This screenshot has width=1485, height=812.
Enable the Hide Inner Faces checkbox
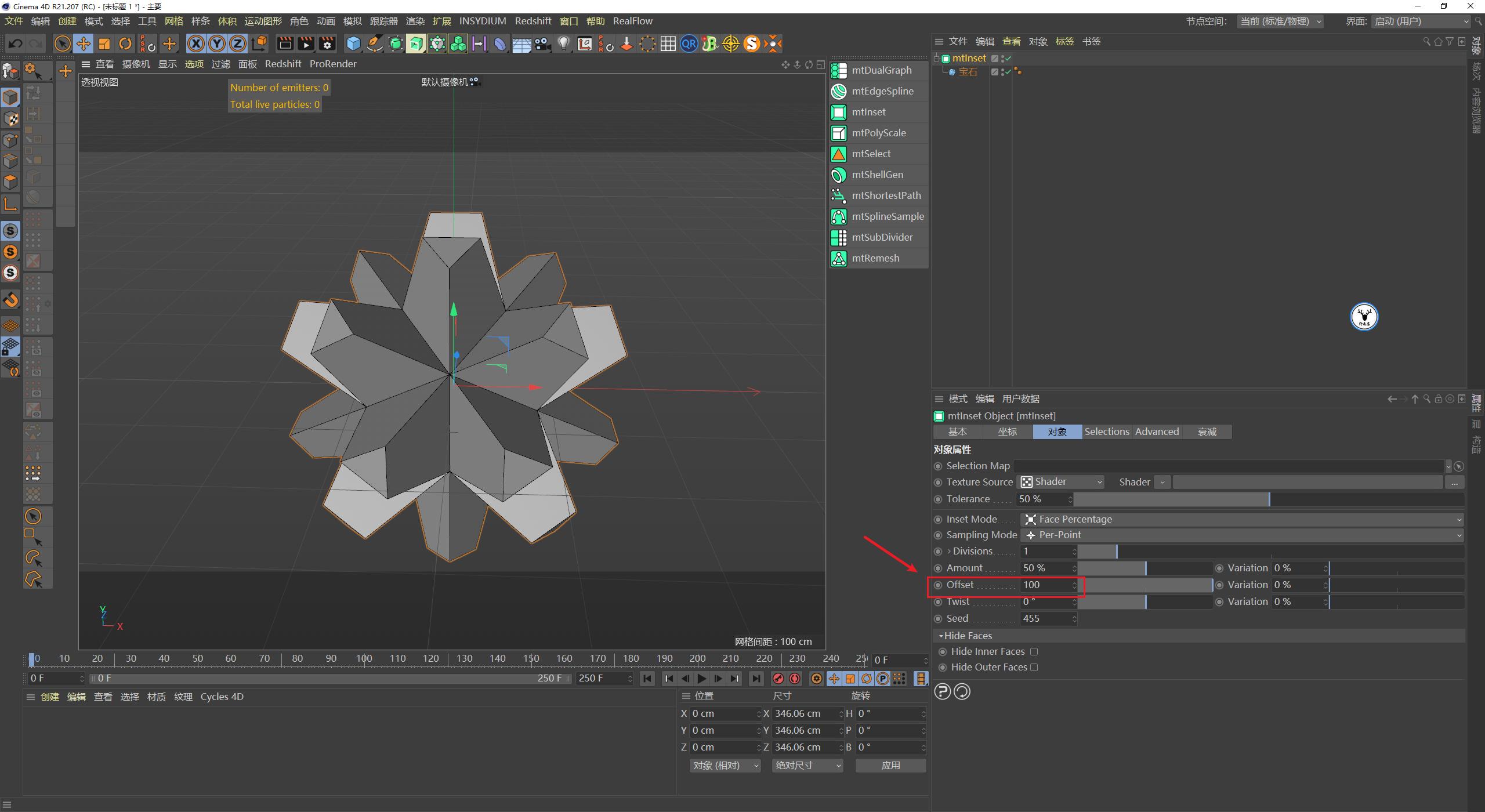(1035, 651)
